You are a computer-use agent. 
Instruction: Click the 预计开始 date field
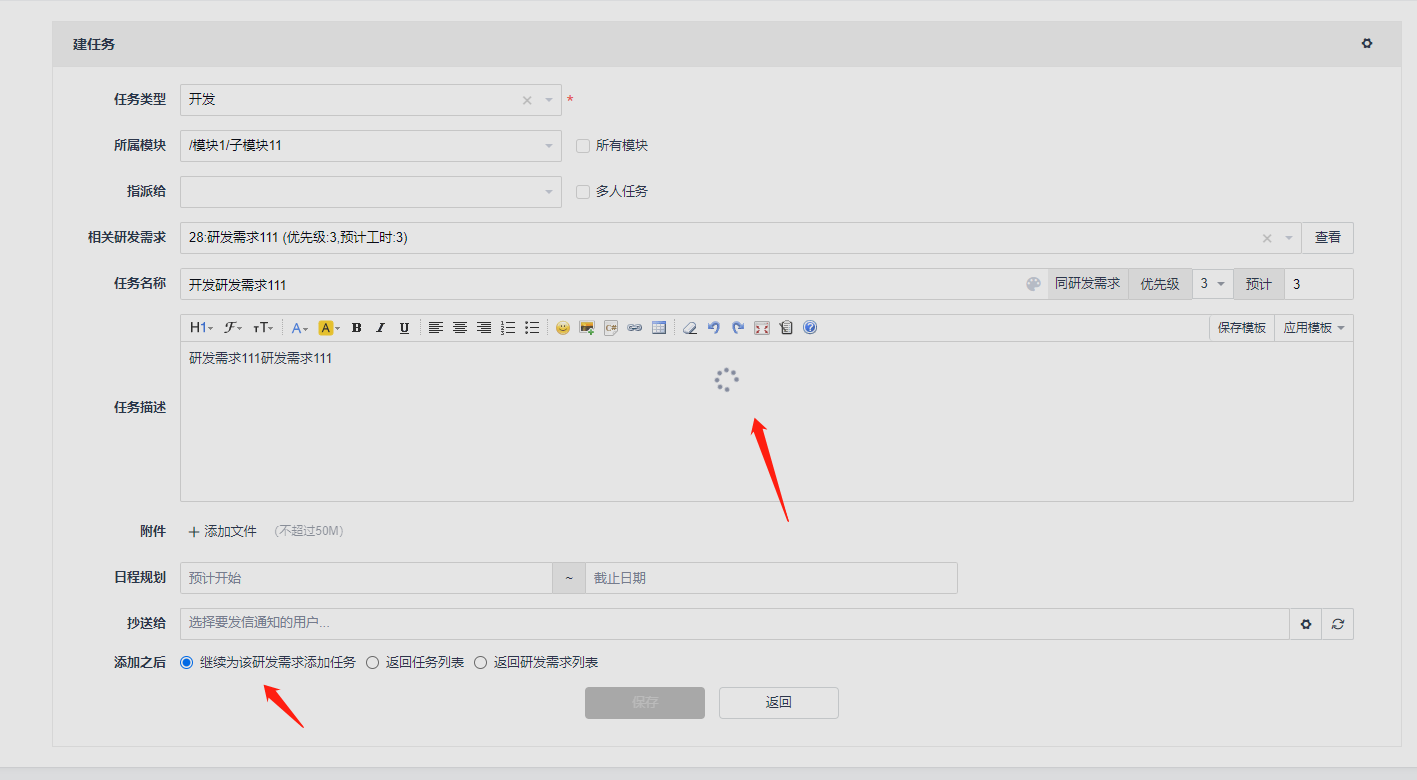point(366,578)
